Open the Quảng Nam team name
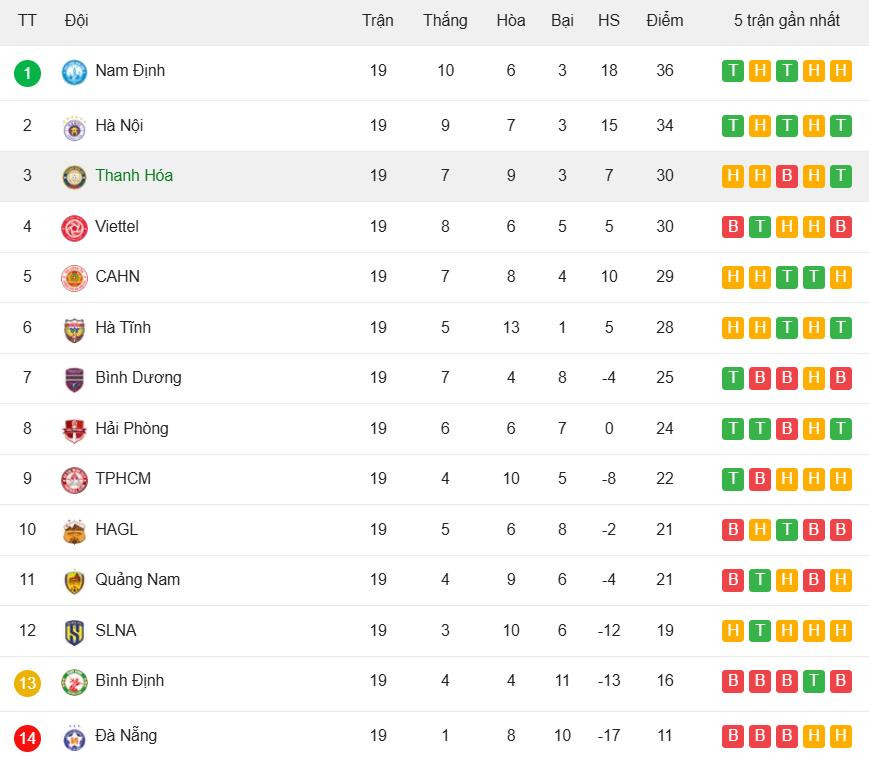This screenshot has width=869, height=765. click(137, 580)
